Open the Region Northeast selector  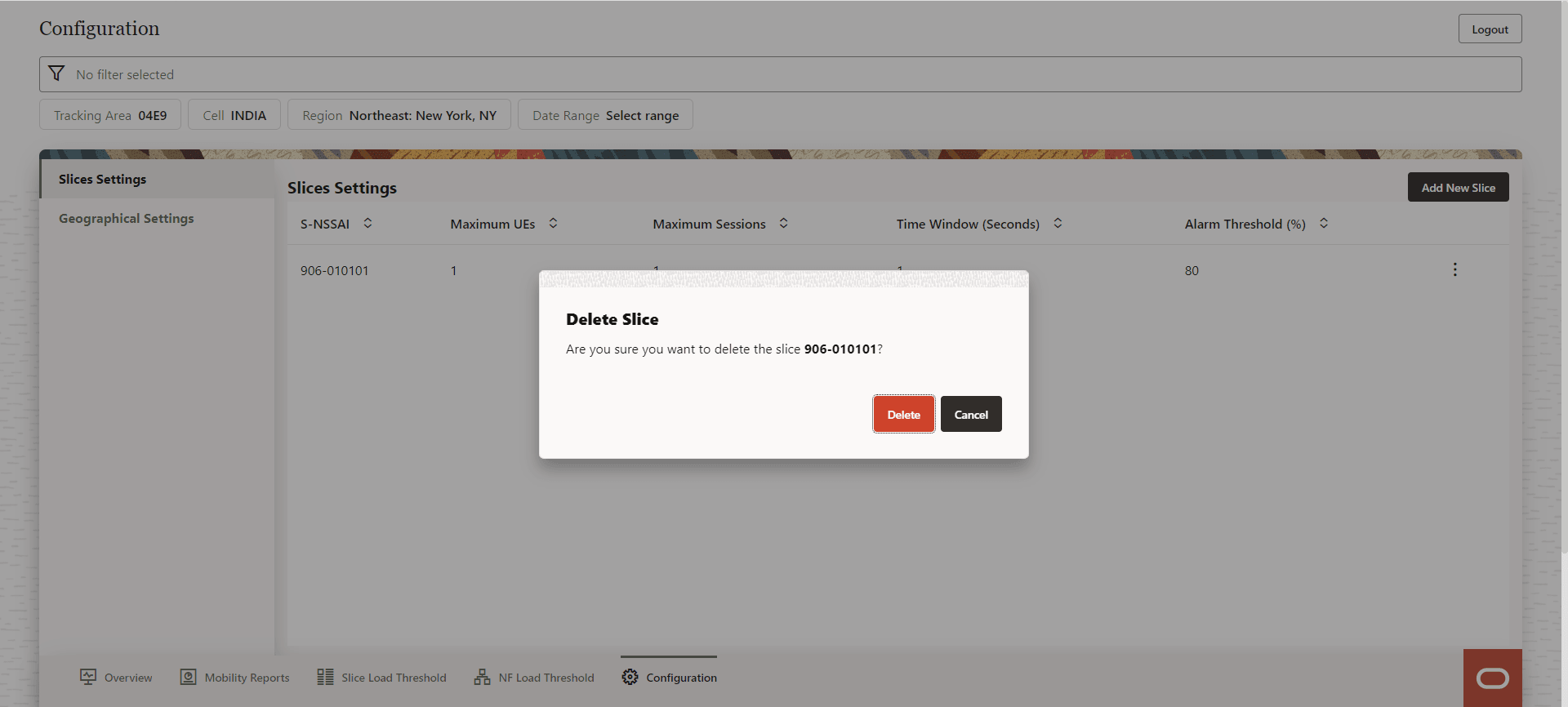pyautogui.click(x=399, y=115)
